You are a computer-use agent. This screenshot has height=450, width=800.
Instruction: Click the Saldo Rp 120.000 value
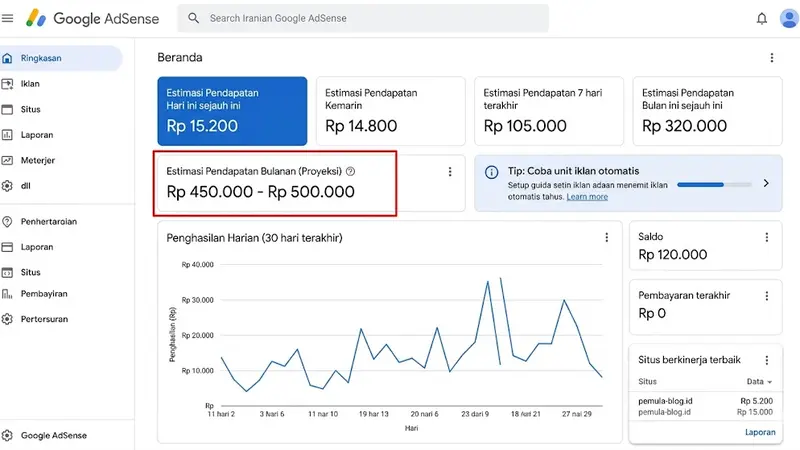coord(672,255)
